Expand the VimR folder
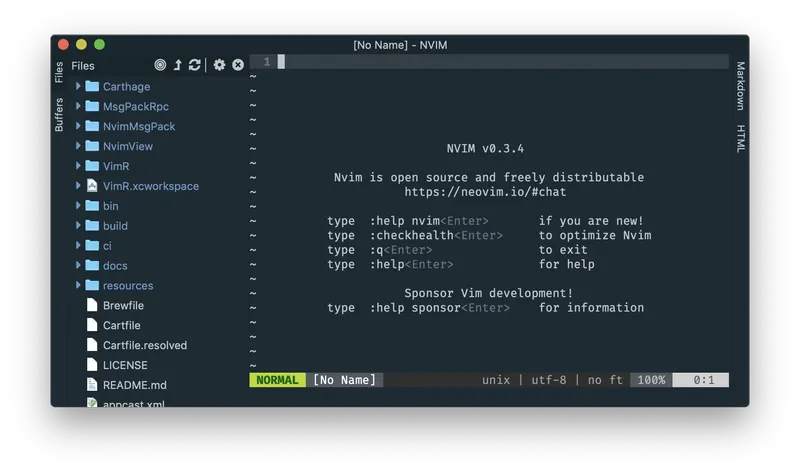Screen dimensions: 800x474 tap(78, 166)
